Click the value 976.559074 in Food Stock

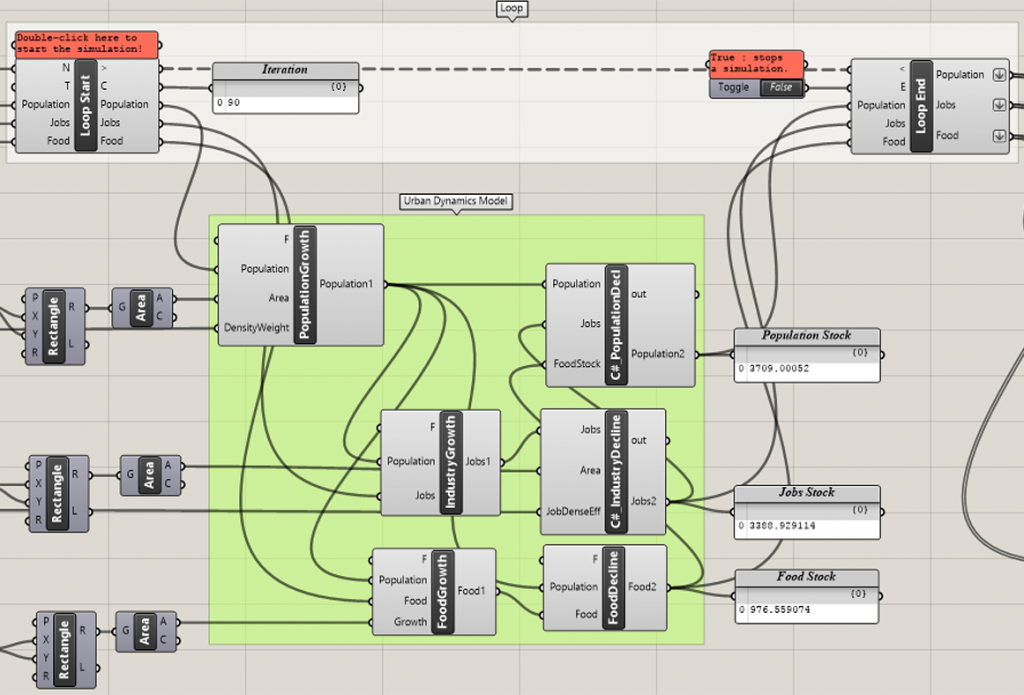(x=780, y=610)
